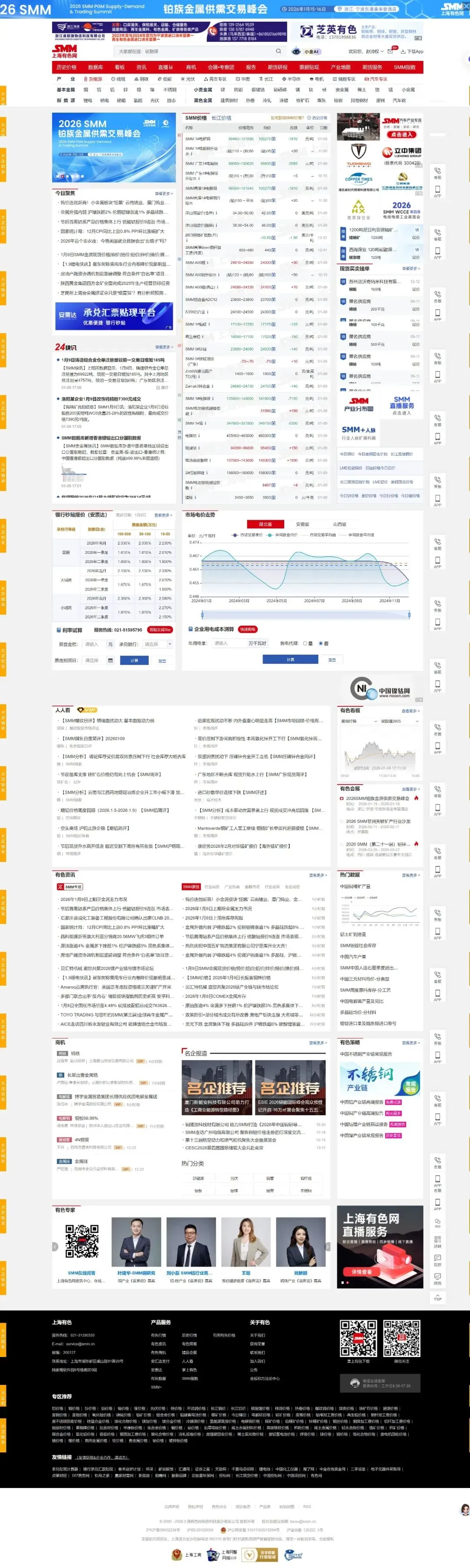The width and height of the screenshot is (470, 1568).
Task: Open the 新能源 industry icon
Action: (x=85, y=79)
